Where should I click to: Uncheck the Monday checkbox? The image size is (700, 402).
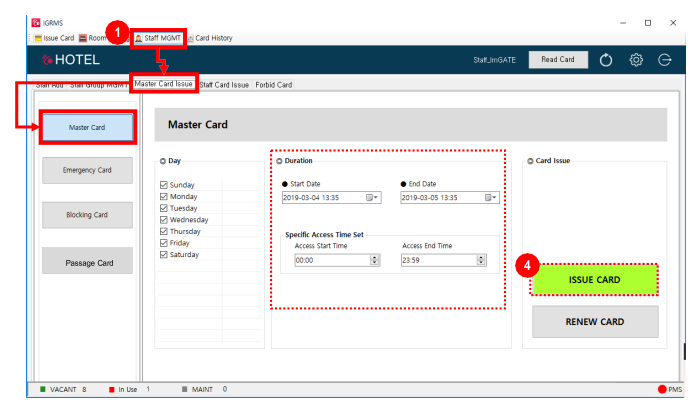[163, 197]
